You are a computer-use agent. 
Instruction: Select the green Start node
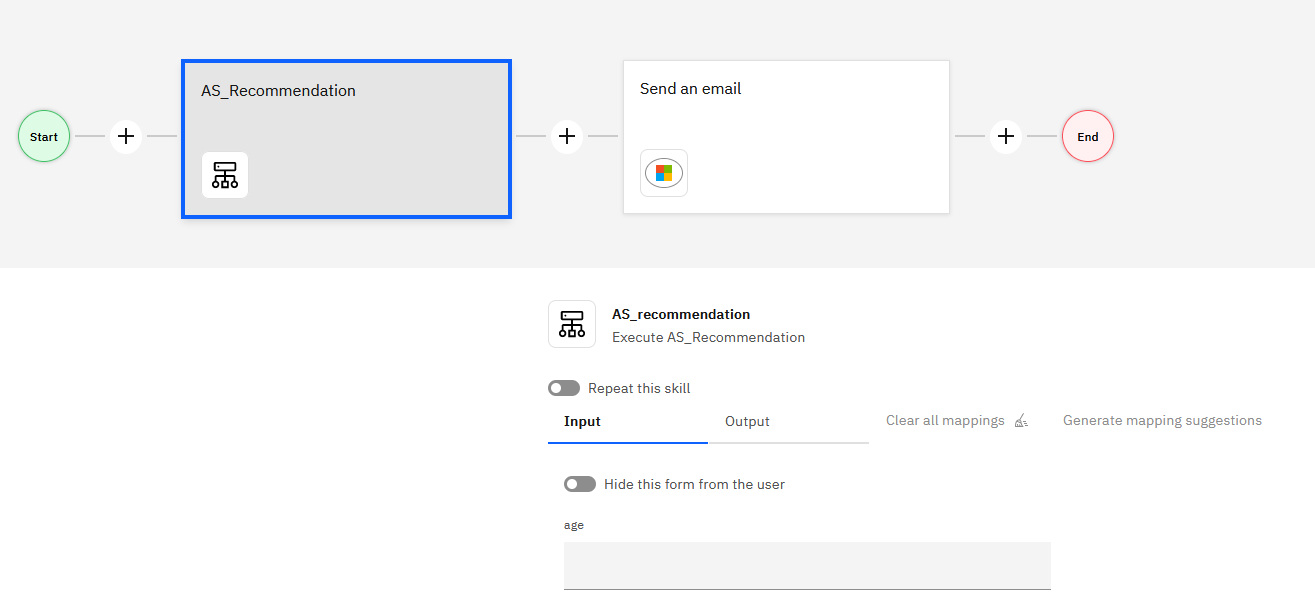pos(44,137)
